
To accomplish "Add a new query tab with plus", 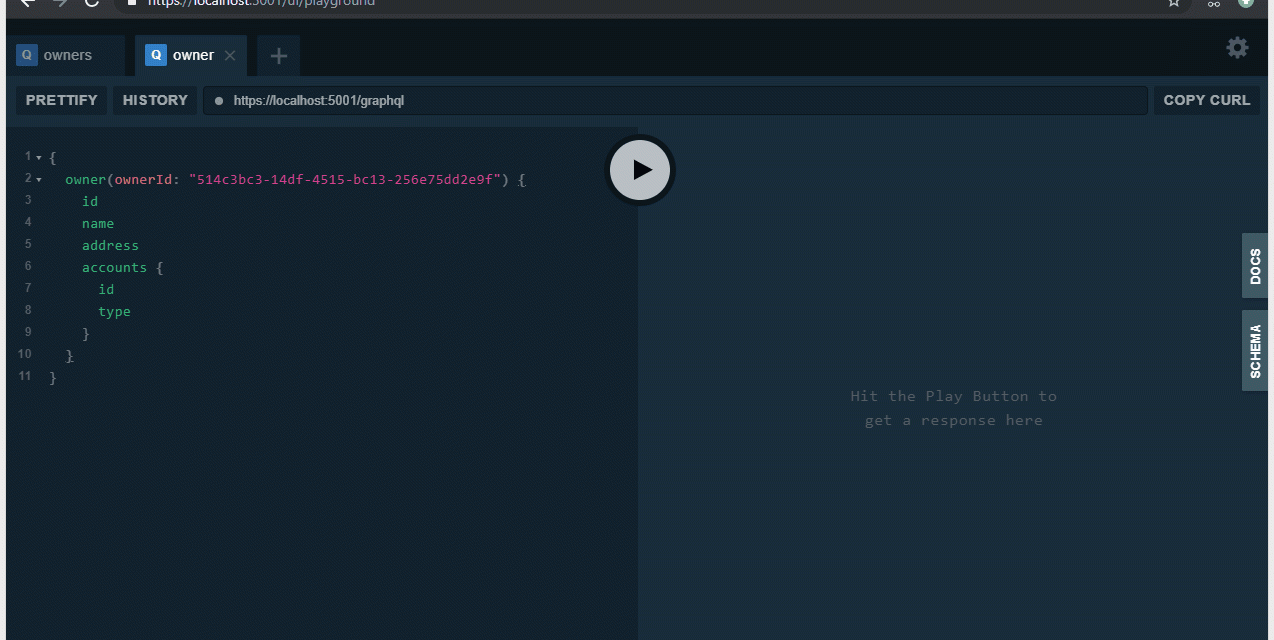I will click(278, 56).
